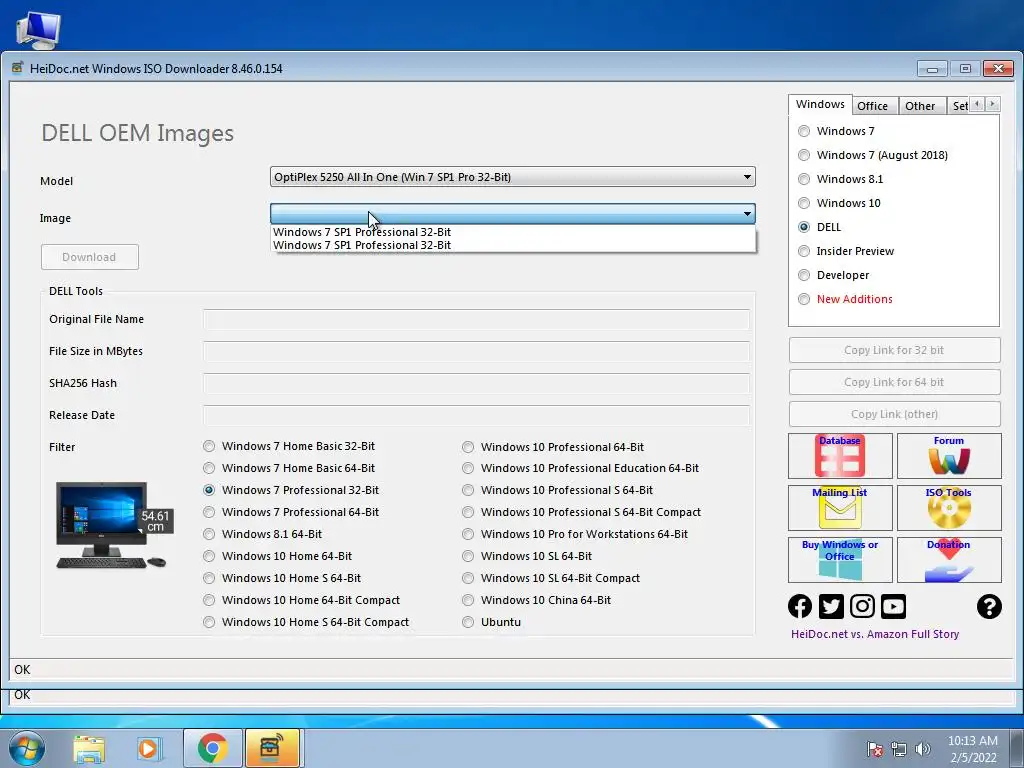The image size is (1024, 768).
Task: Click the Release Date field
Action: (x=476, y=415)
